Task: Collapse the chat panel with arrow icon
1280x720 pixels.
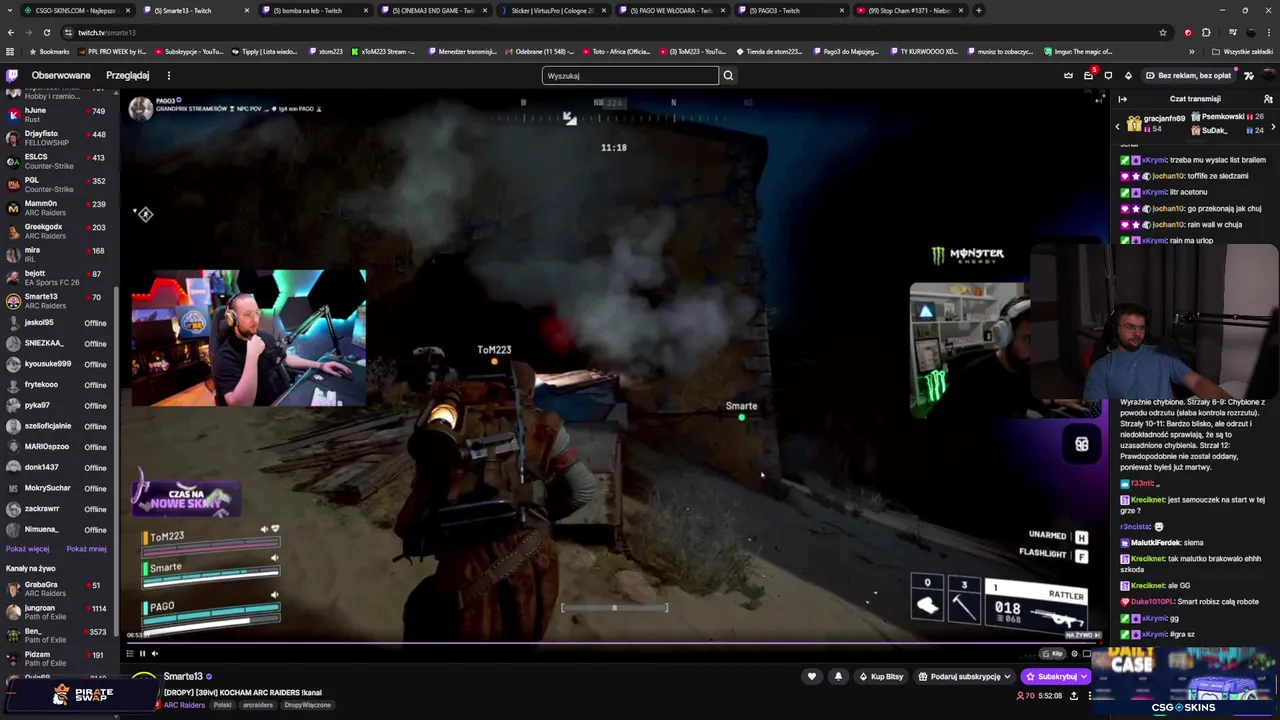Action: coord(1122,99)
